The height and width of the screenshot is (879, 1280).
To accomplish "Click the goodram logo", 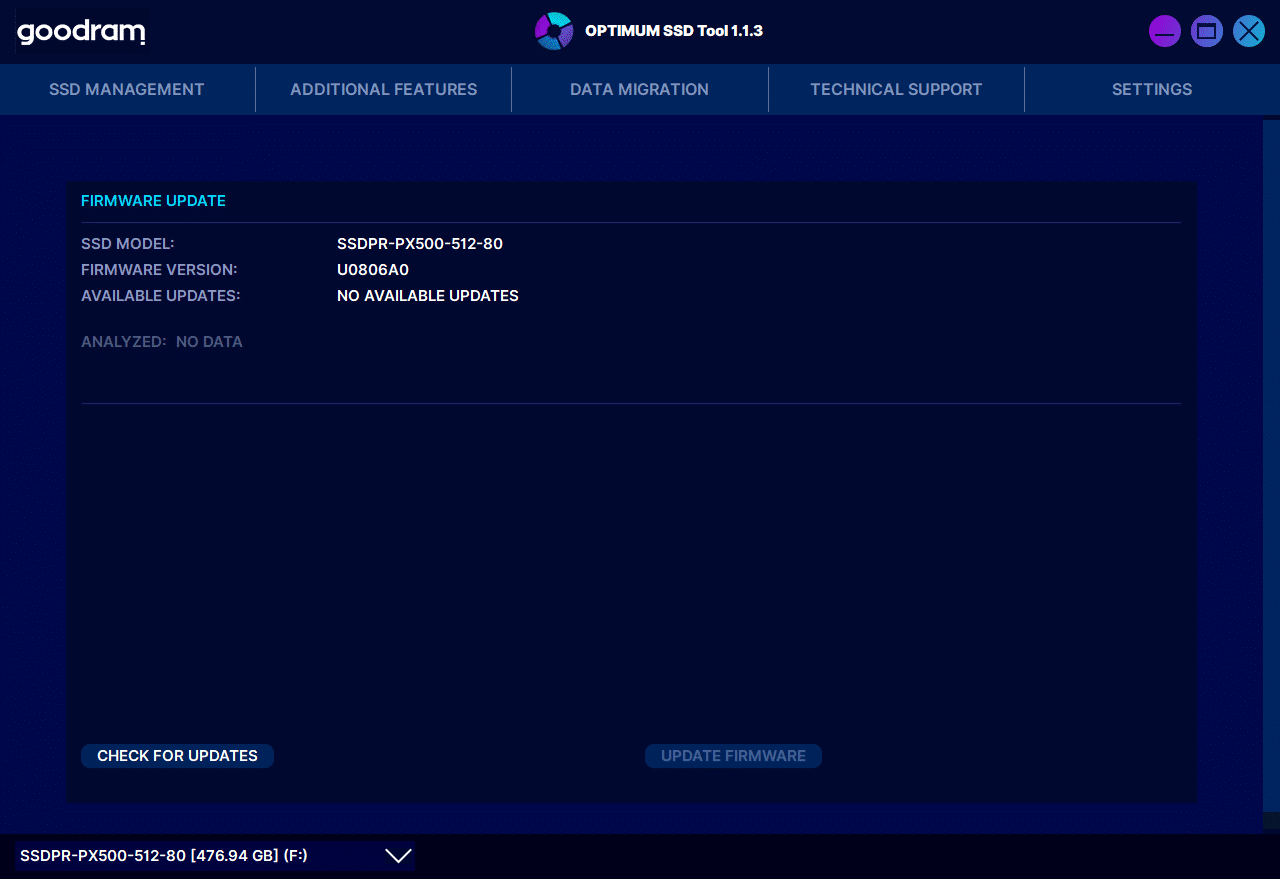I will pos(81,32).
